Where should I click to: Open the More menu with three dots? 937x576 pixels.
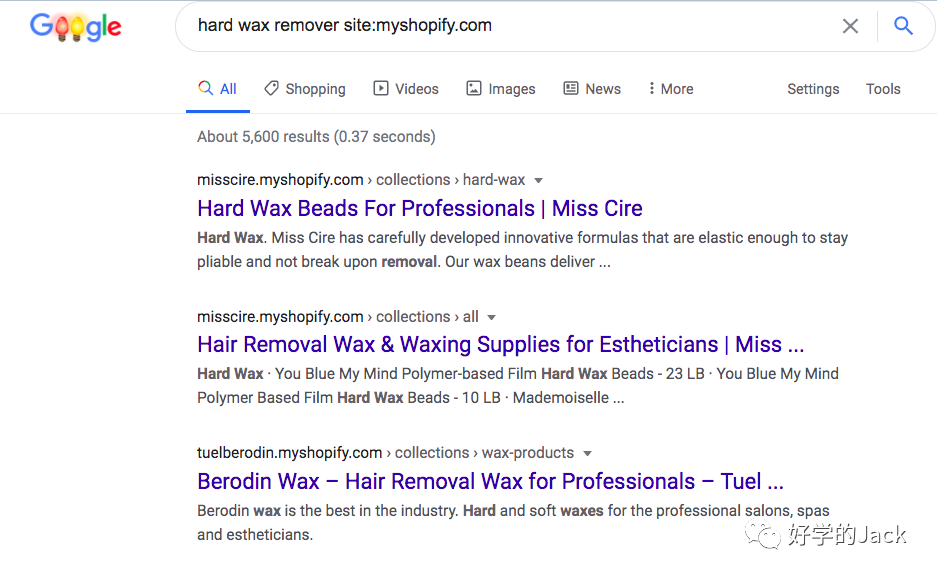point(670,89)
